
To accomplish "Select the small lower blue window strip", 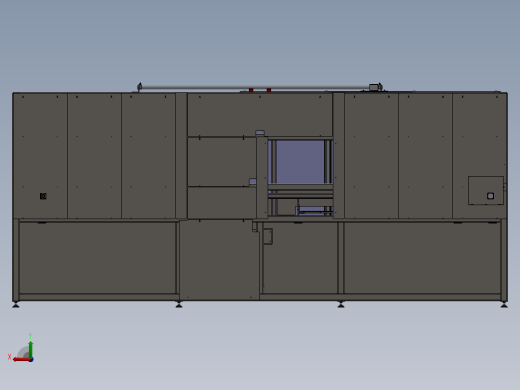I will pos(313,211).
